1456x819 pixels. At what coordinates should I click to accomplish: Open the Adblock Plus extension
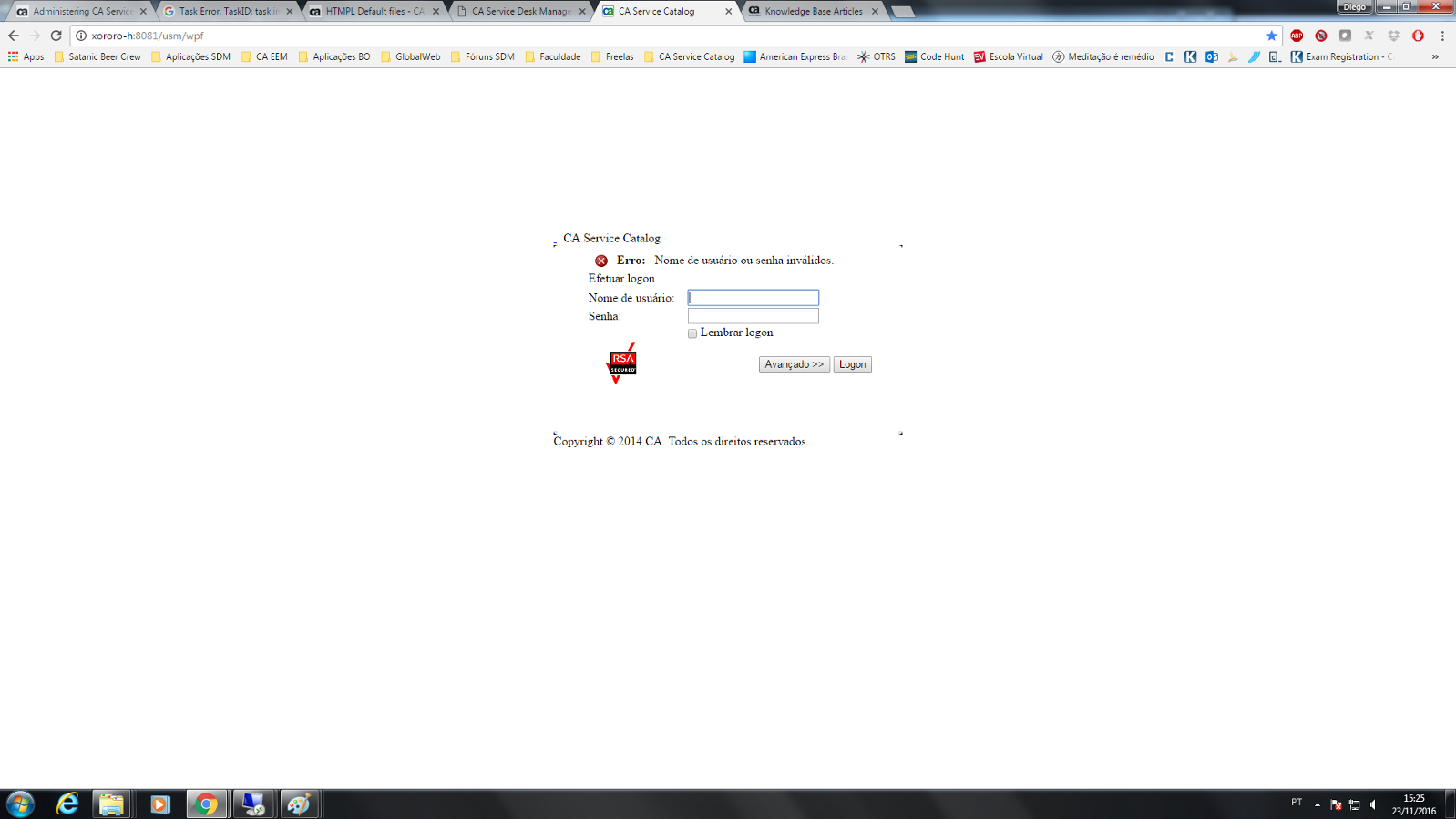click(x=1297, y=36)
